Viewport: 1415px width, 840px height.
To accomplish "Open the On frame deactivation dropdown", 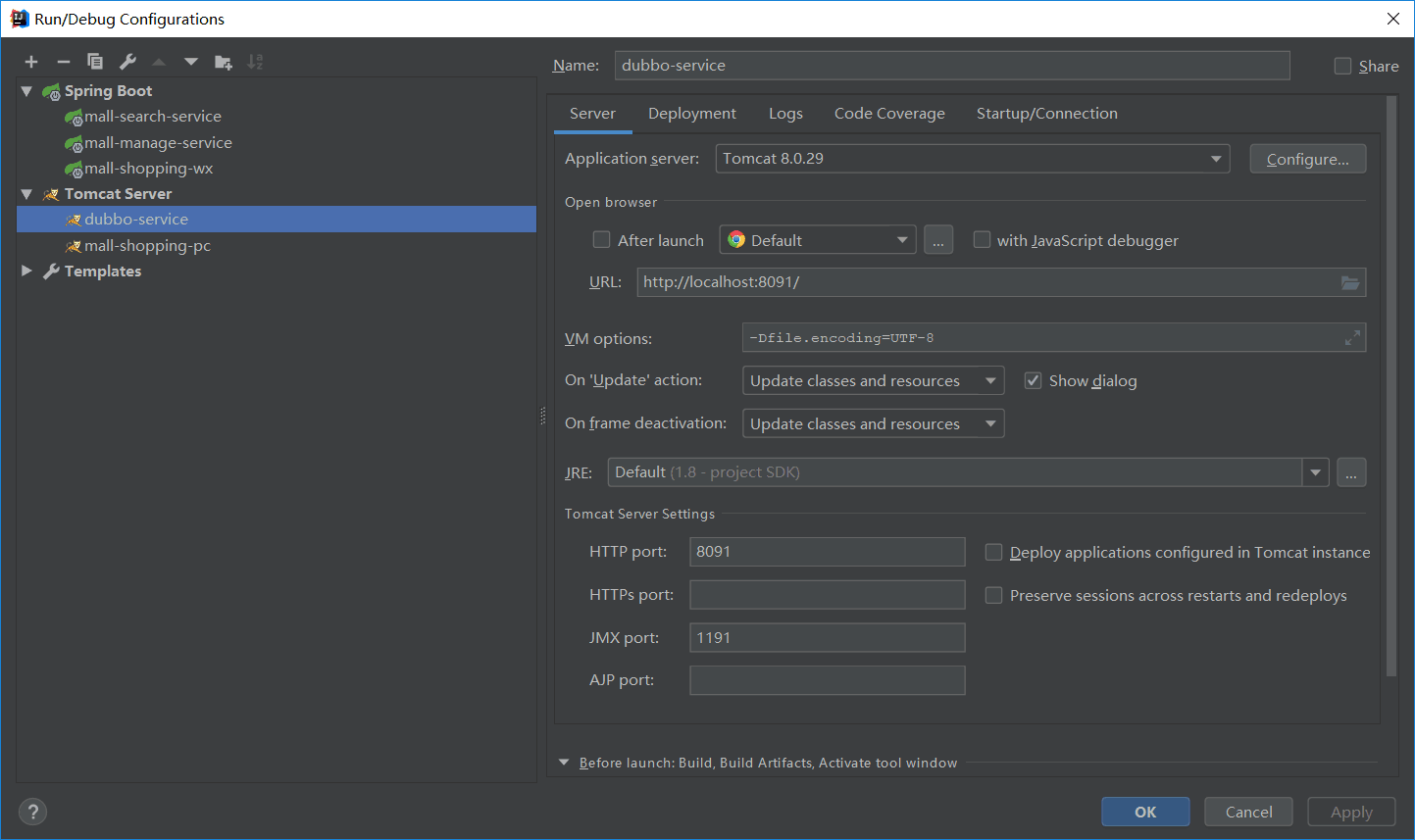I will pos(874,423).
